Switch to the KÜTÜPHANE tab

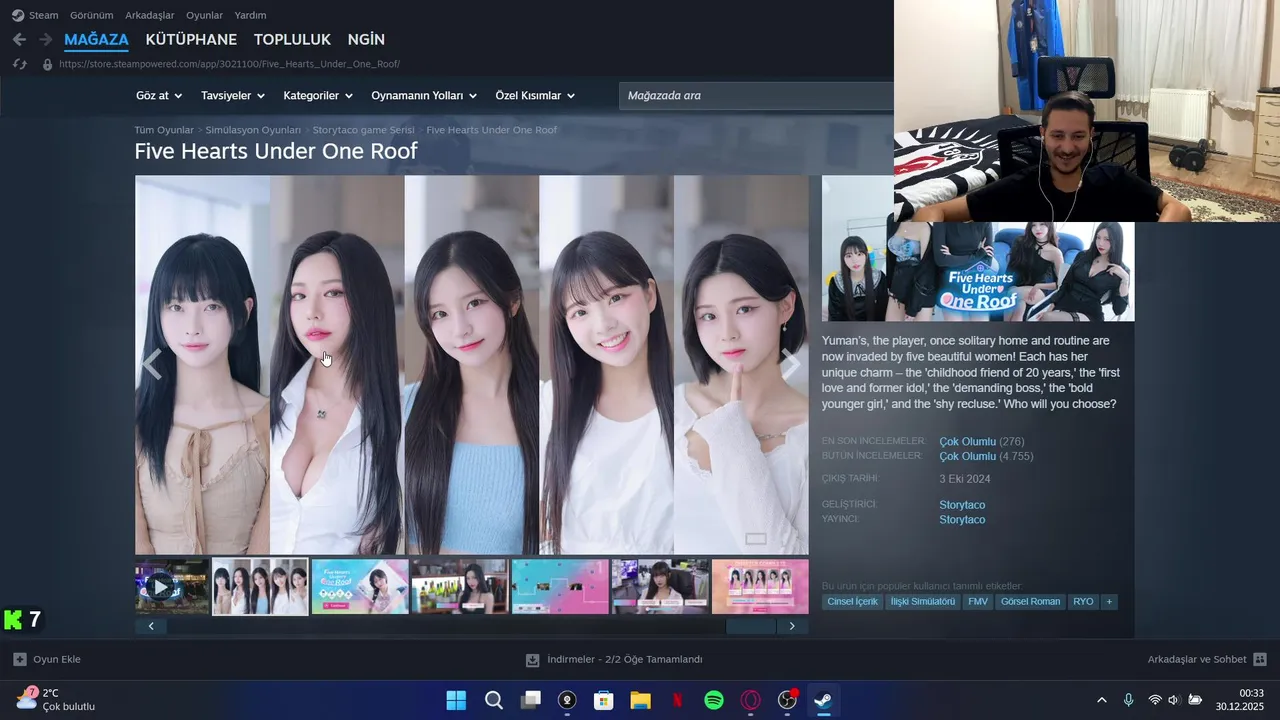coord(191,40)
